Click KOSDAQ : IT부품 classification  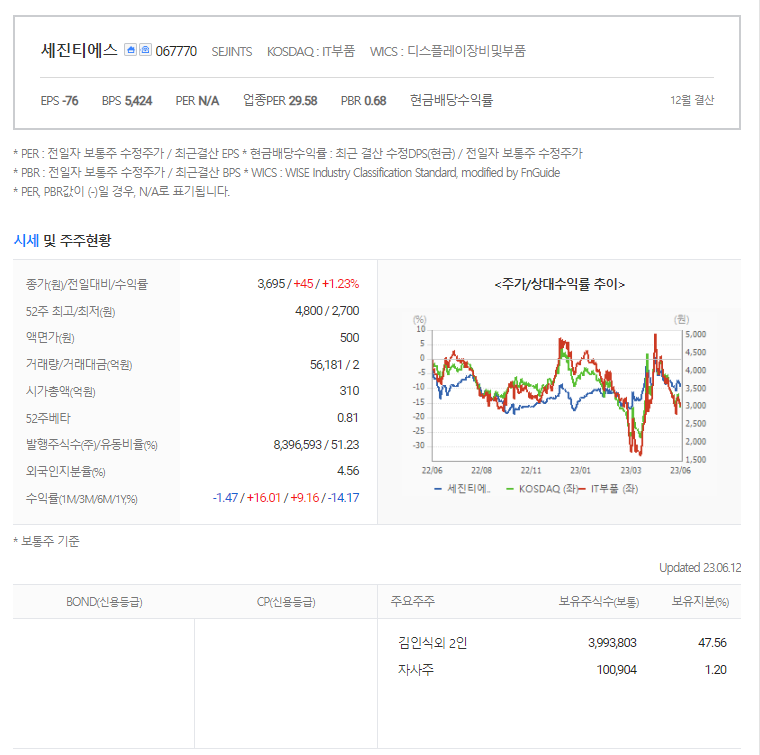pyautogui.click(x=311, y=51)
